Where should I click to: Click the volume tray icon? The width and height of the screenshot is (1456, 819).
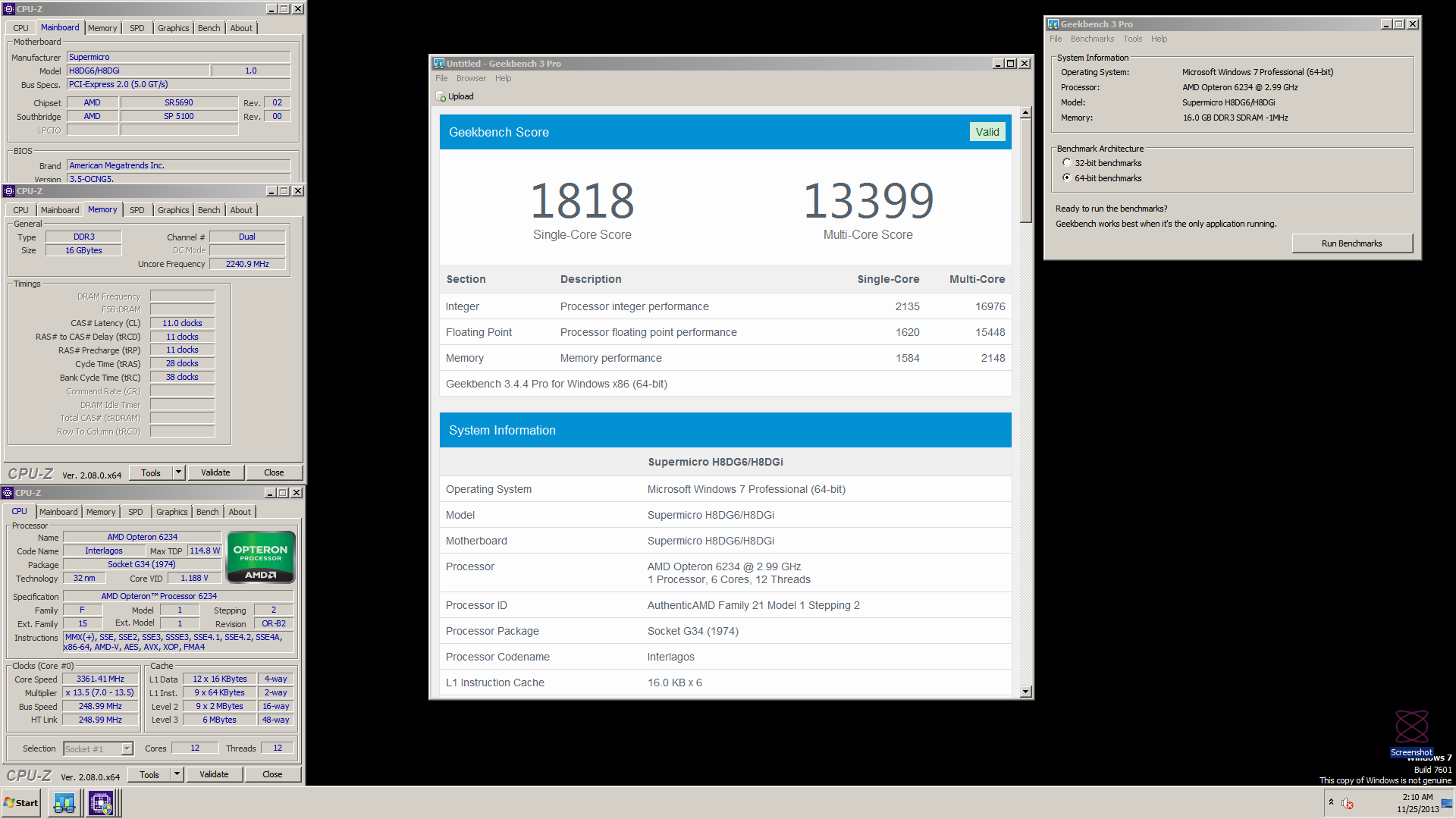[1348, 803]
